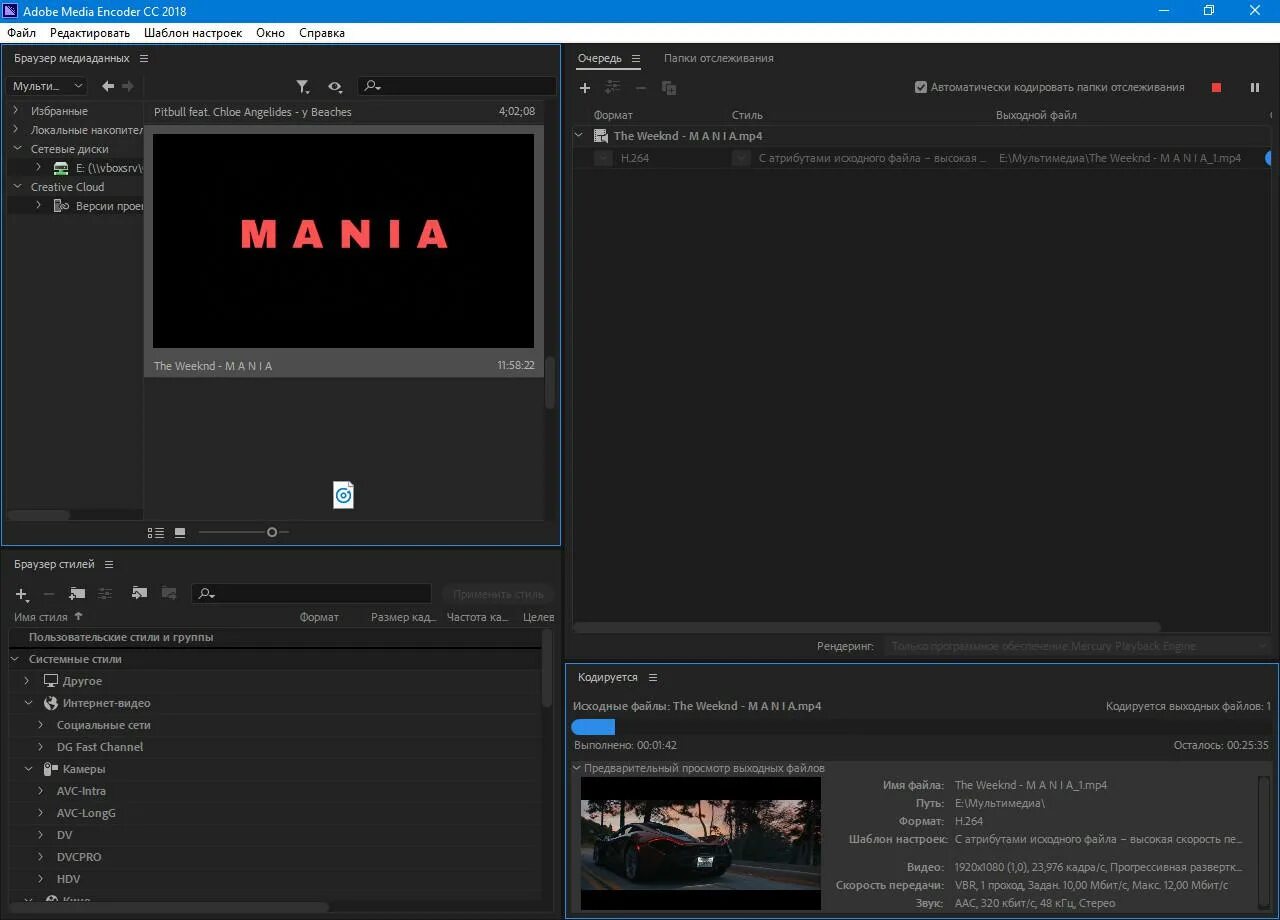Open the preset style dropdown in queue row

[741, 158]
